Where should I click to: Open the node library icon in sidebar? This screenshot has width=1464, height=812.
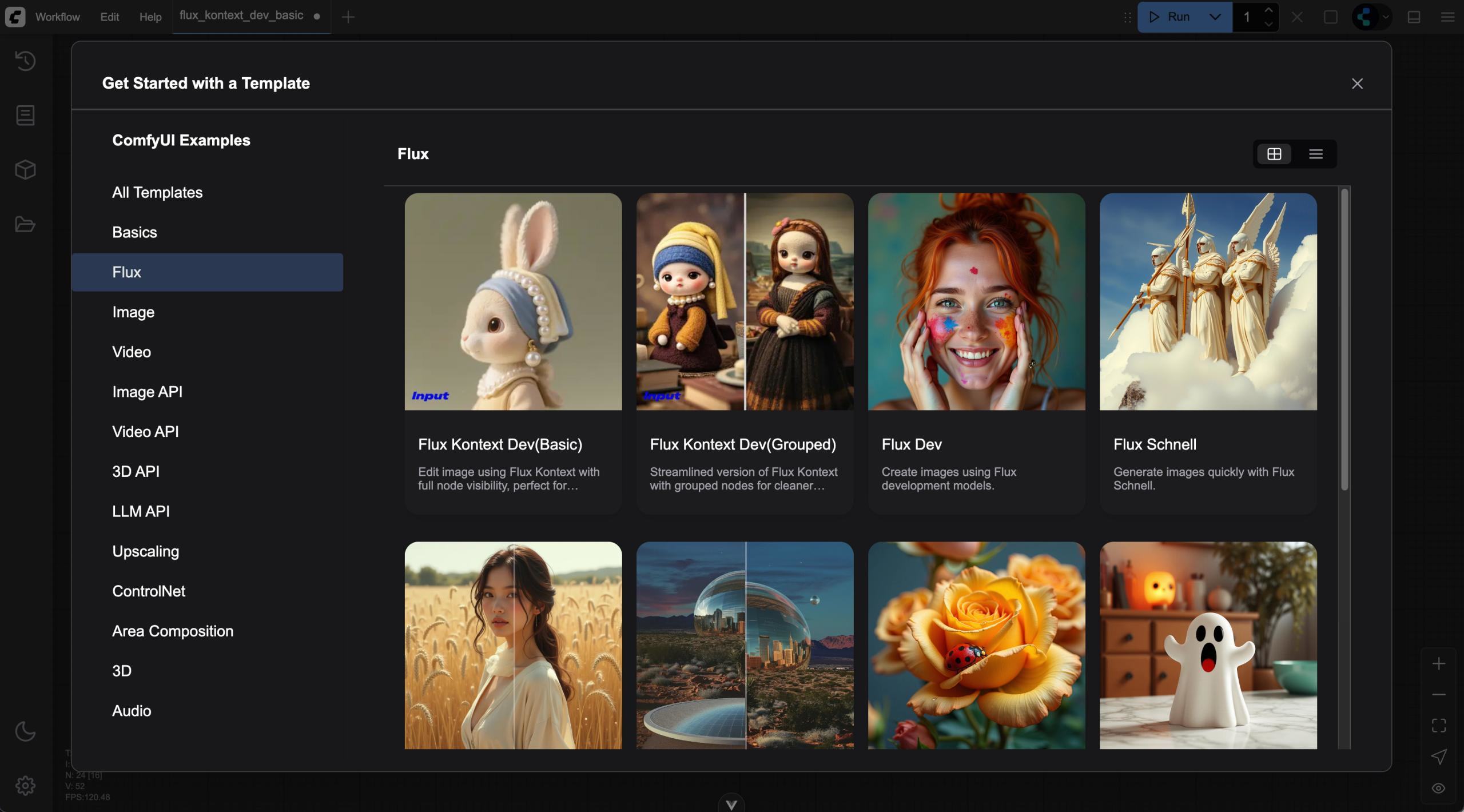pos(25,116)
